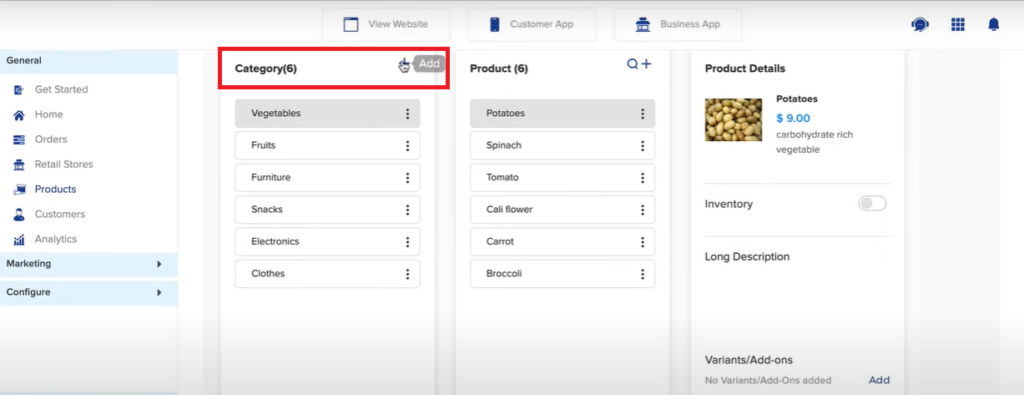
Task: Click the add product plus icon
Action: click(x=646, y=64)
